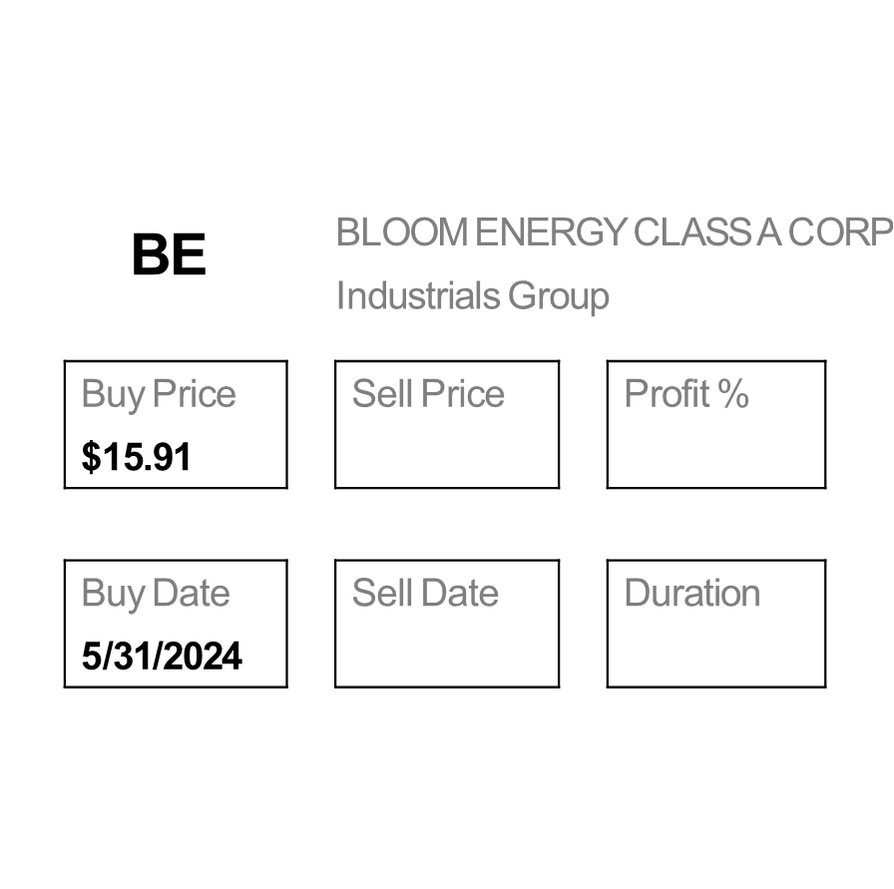
Task: Click the Sell Price label
Action: point(428,394)
